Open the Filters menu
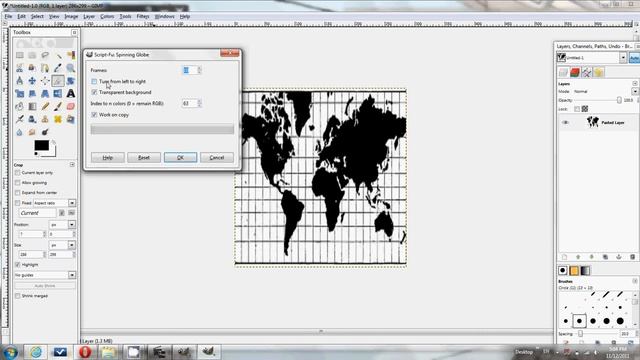The height and width of the screenshot is (360, 640). tap(142, 16)
